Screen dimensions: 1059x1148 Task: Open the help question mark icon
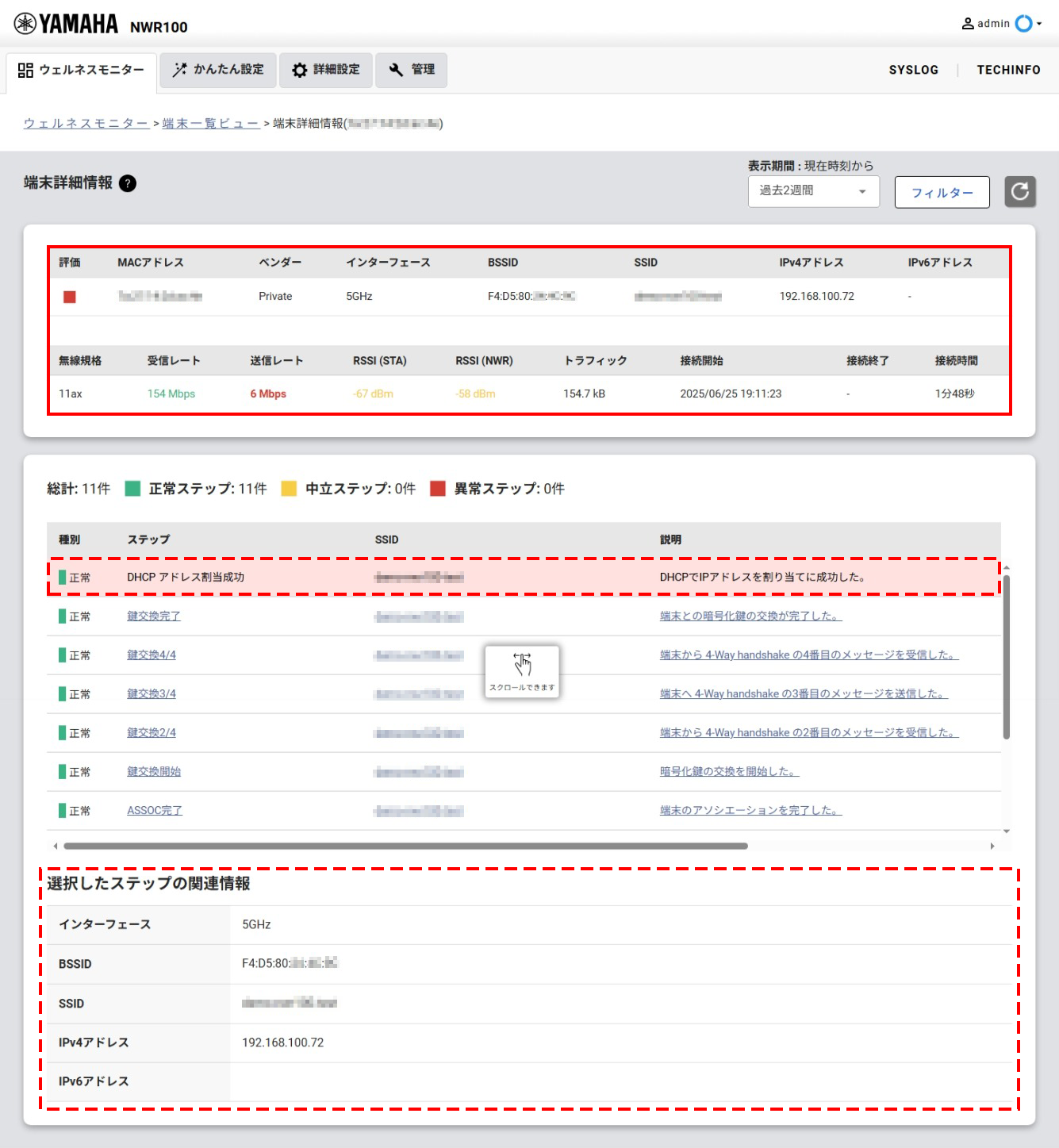[x=127, y=183]
